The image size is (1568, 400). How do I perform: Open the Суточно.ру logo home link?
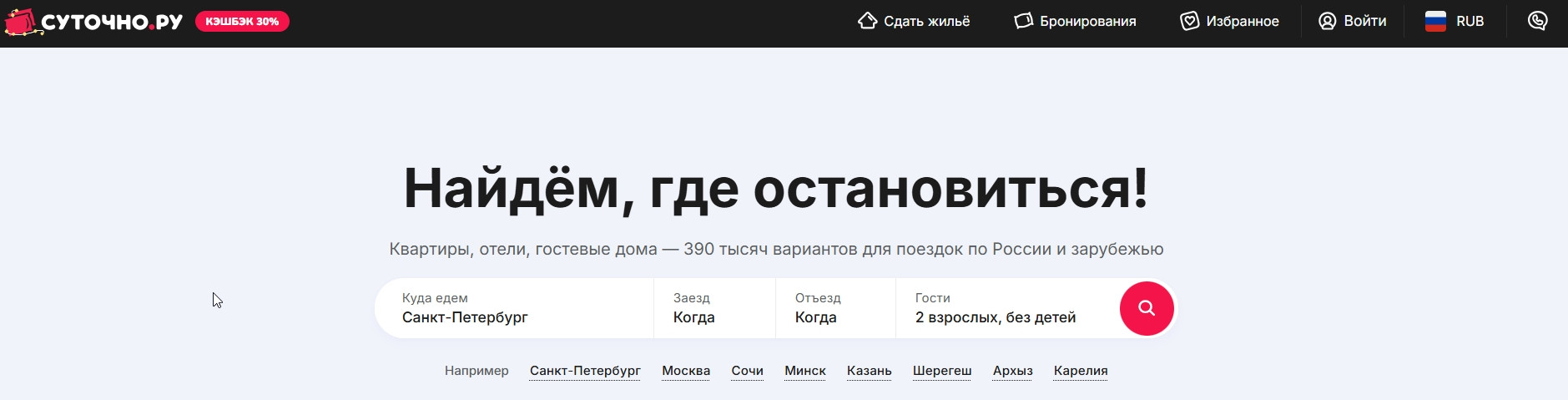tap(93, 22)
